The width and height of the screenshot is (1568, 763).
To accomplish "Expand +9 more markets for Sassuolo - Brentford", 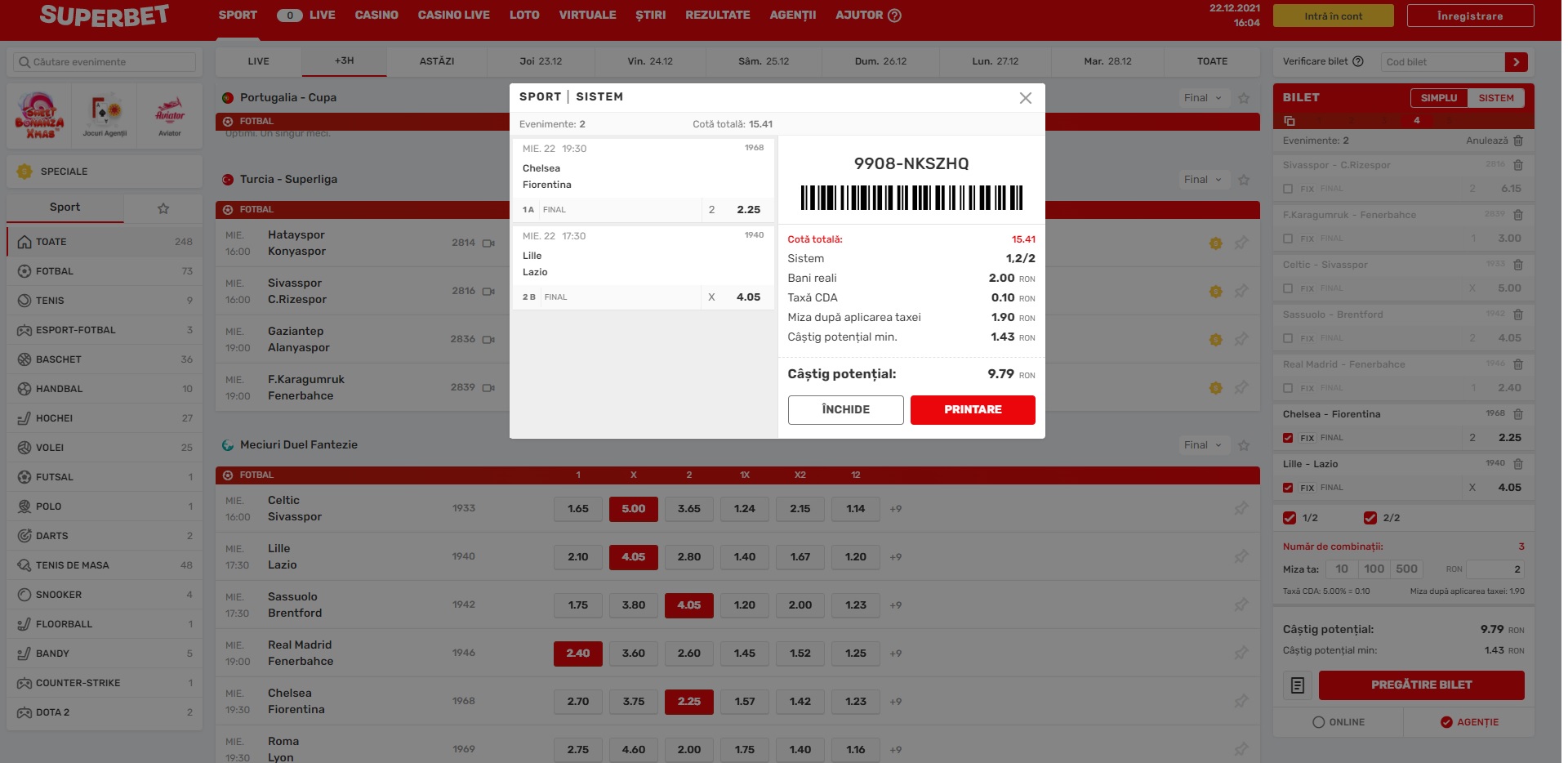I will coord(896,605).
